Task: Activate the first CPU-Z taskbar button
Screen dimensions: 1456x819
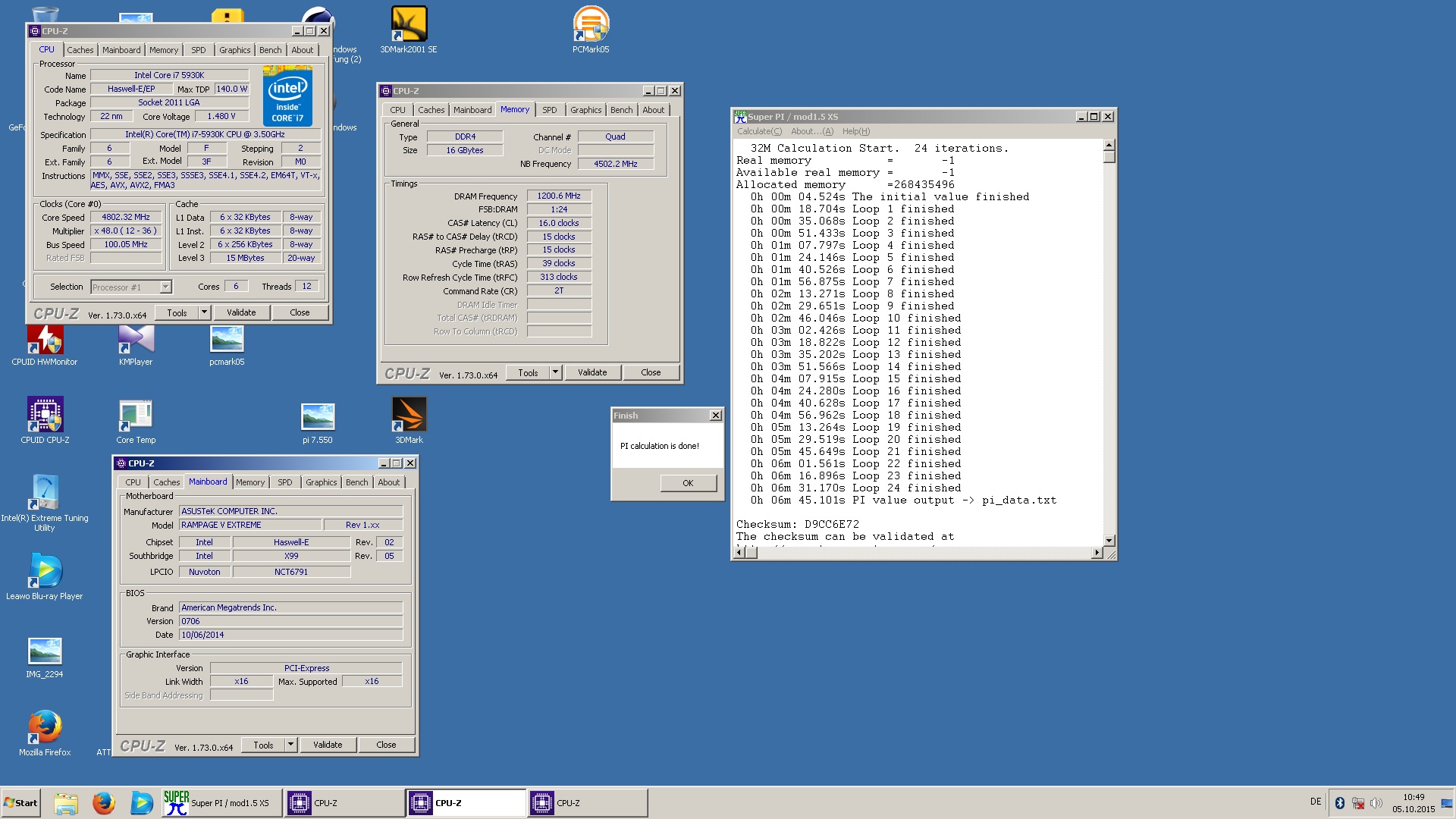Action: pyautogui.click(x=344, y=803)
